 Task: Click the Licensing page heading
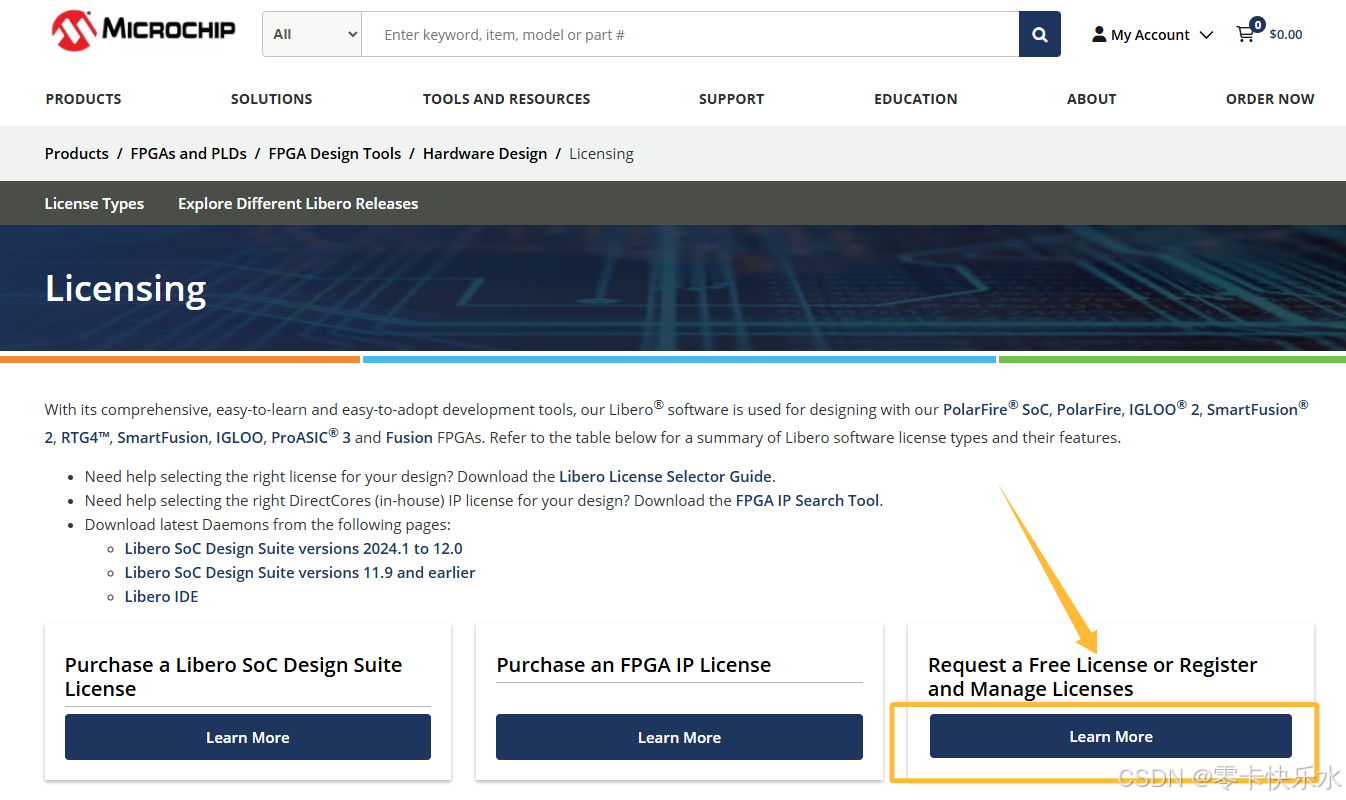(x=126, y=289)
